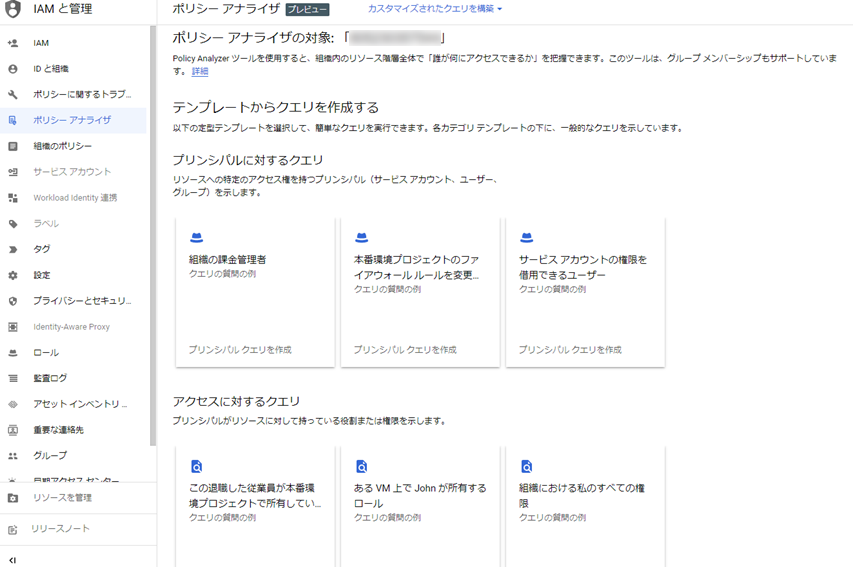Click the サービス アカウント icon
This screenshot has height=567, width=853.
13,172
